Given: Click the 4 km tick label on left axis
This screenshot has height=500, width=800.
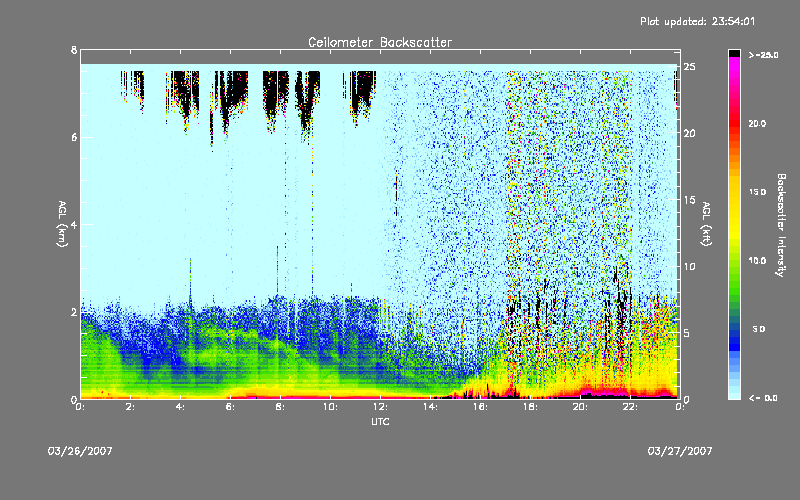Looking at the screenshot, I should click(x=74, y=224).
